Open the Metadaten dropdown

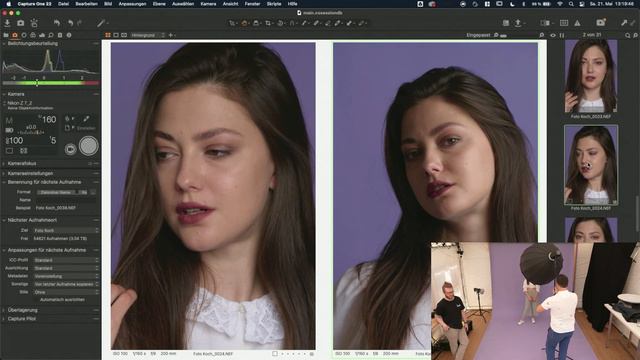[x=66, y=276]
